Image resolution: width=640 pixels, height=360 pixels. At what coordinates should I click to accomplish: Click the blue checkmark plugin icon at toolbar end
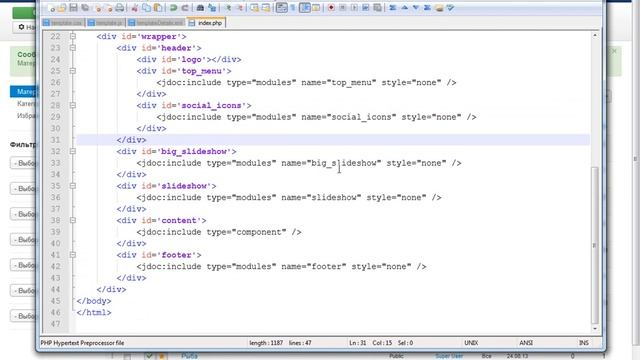450,8
